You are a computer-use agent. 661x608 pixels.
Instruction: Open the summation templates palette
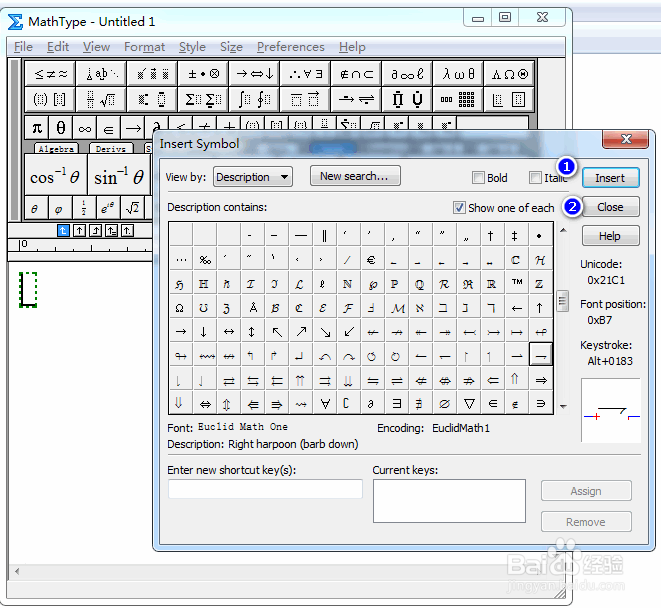[203, 100]
